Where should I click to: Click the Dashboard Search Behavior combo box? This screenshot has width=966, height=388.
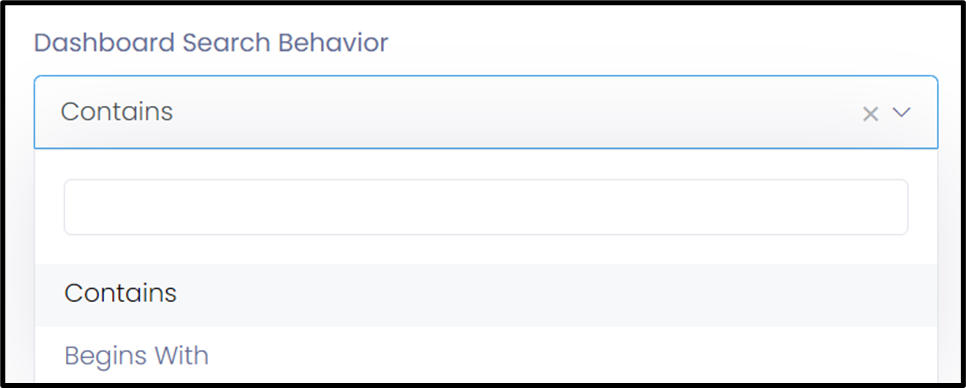pos(486,112)
